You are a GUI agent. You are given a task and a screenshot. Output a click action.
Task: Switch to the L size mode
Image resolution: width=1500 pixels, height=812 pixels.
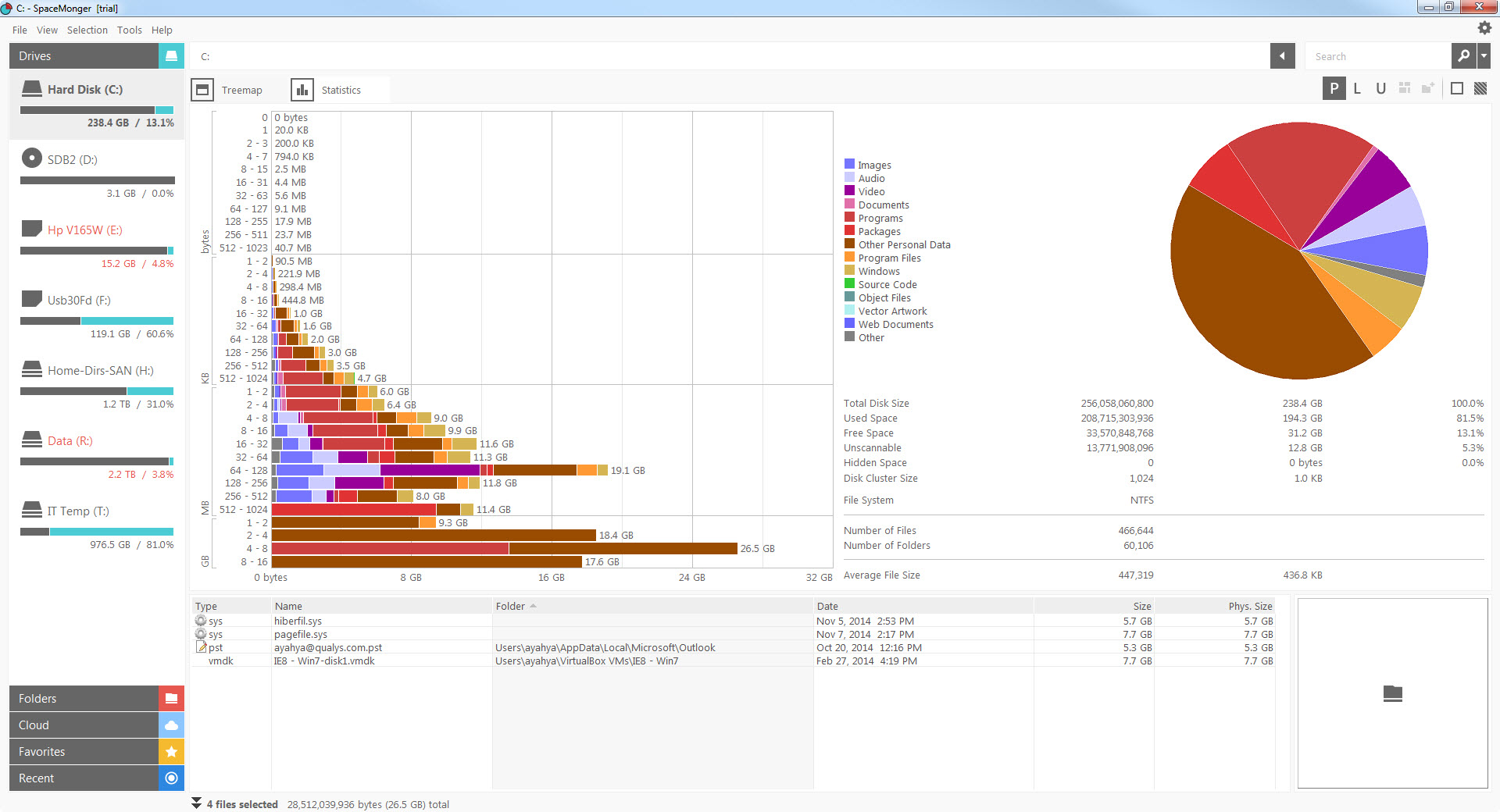point(1357,89)
